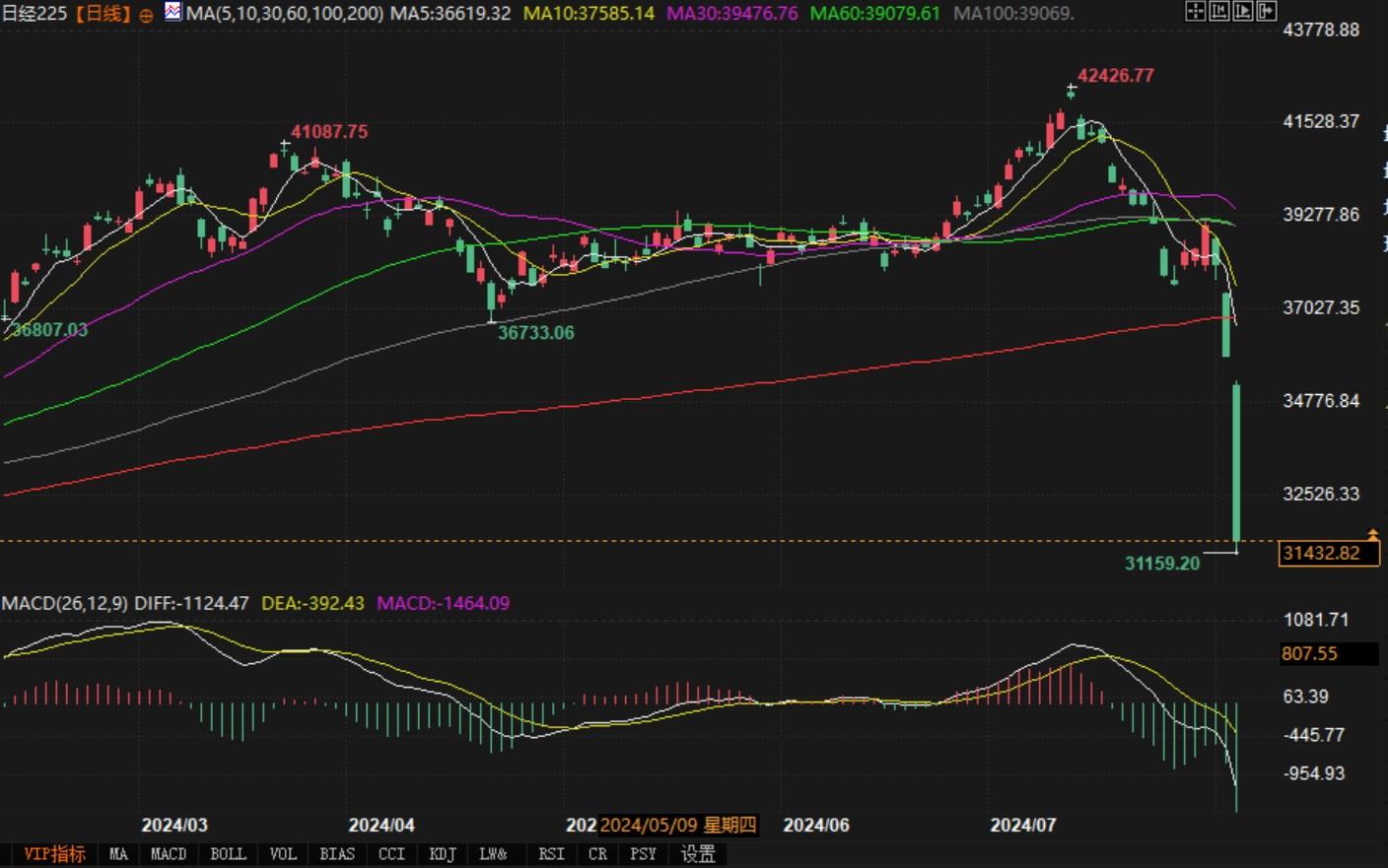
Task: Enable the RSI indicator
Action: (551, 854)
